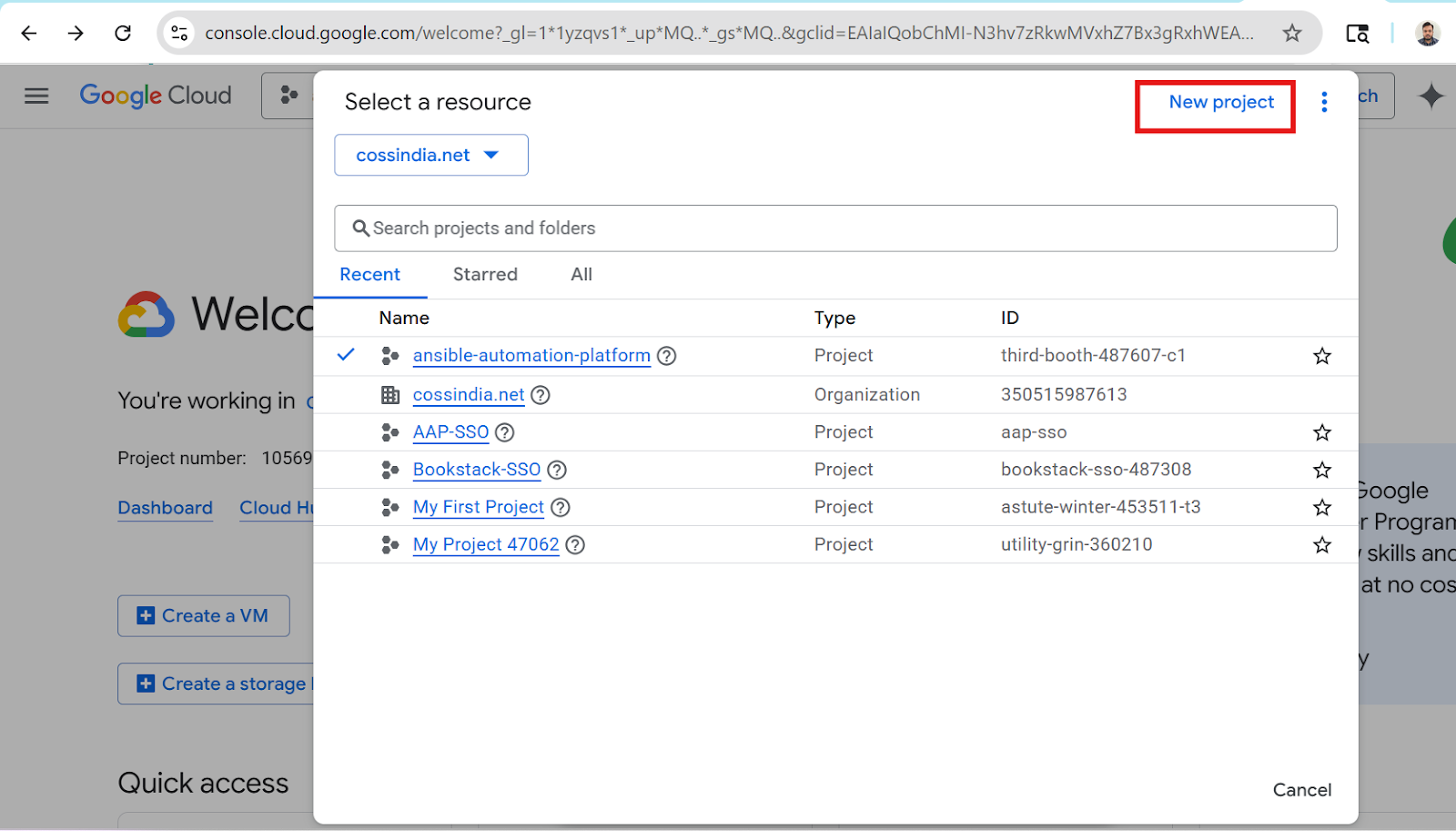Click help icon next to My Project 47062
1456x831 pixels.
pos(575,545)
